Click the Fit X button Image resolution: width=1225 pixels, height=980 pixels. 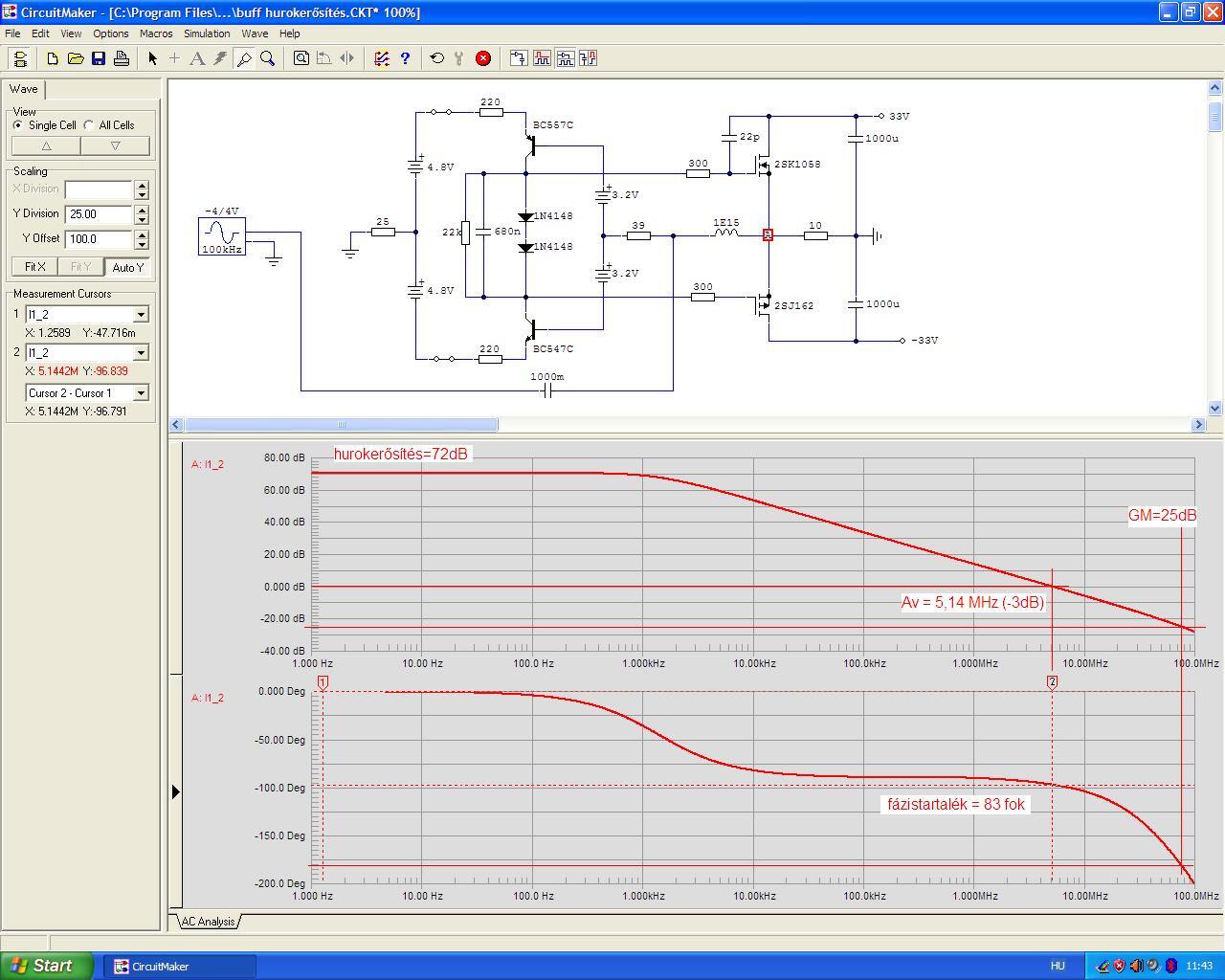(34, 267)
